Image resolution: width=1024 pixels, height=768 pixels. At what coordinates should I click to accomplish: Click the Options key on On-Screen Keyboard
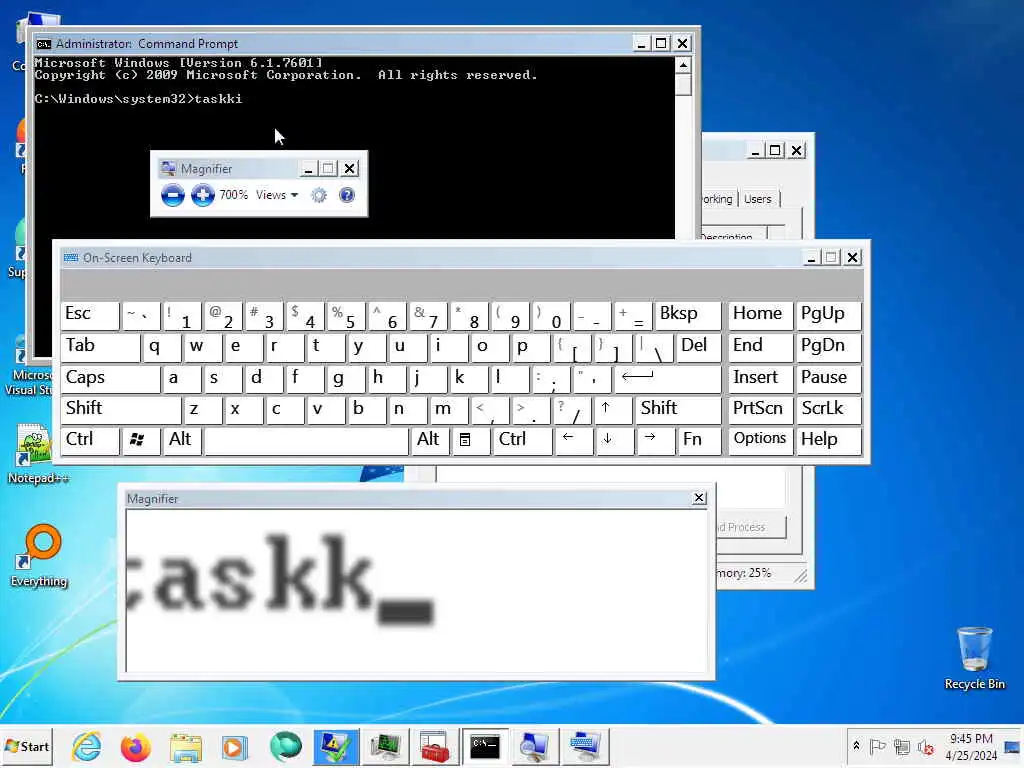[760, 440]
